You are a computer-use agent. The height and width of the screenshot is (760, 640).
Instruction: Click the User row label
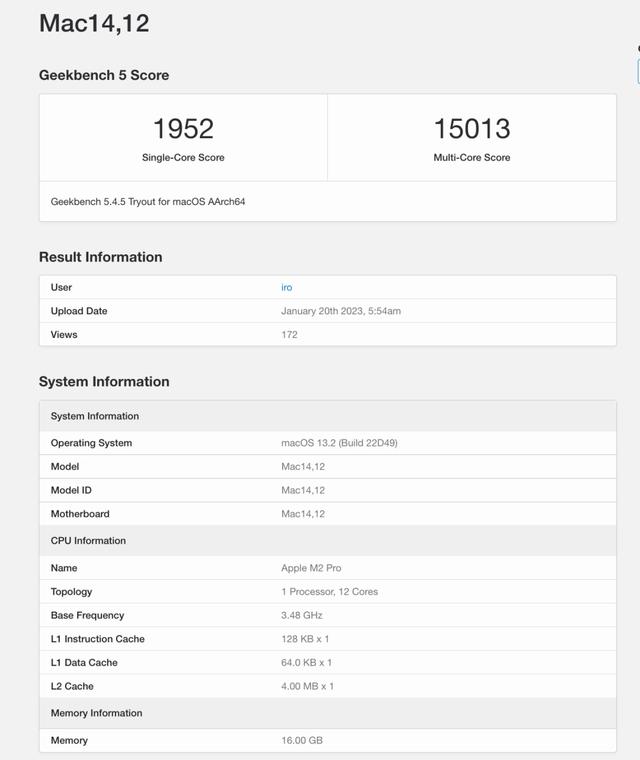pos(61,287)
